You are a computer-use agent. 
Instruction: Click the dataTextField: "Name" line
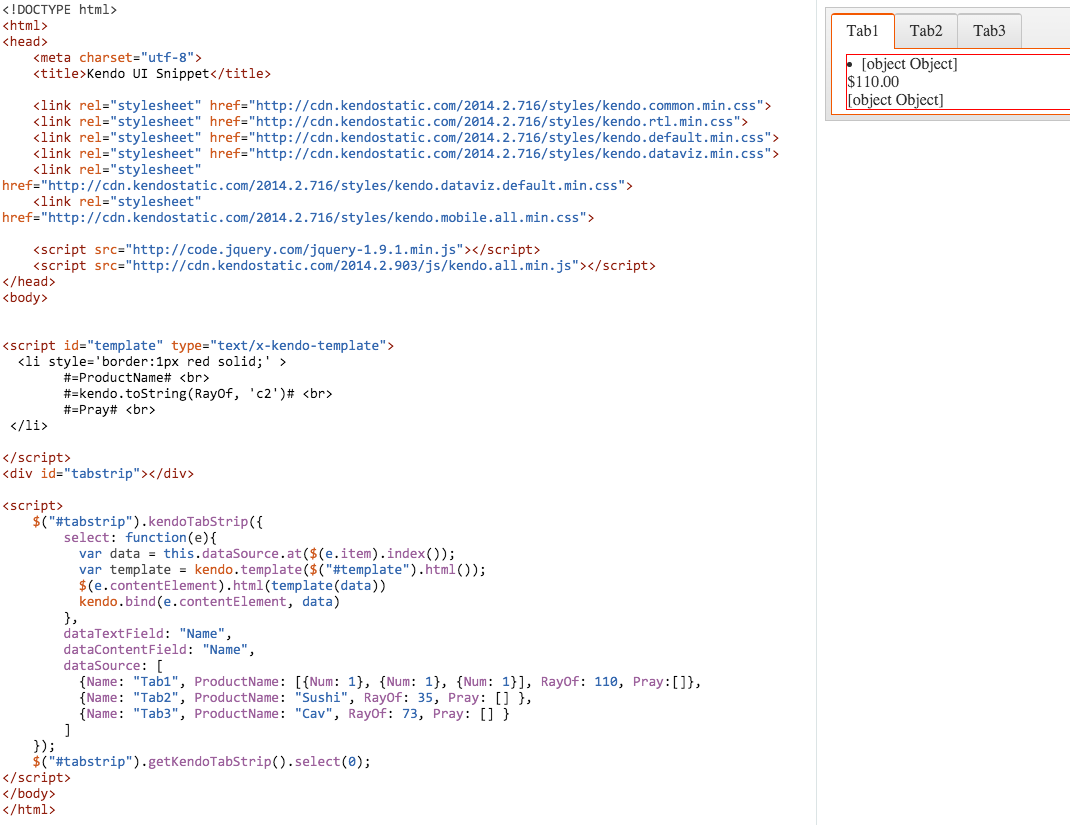(147, 634)
